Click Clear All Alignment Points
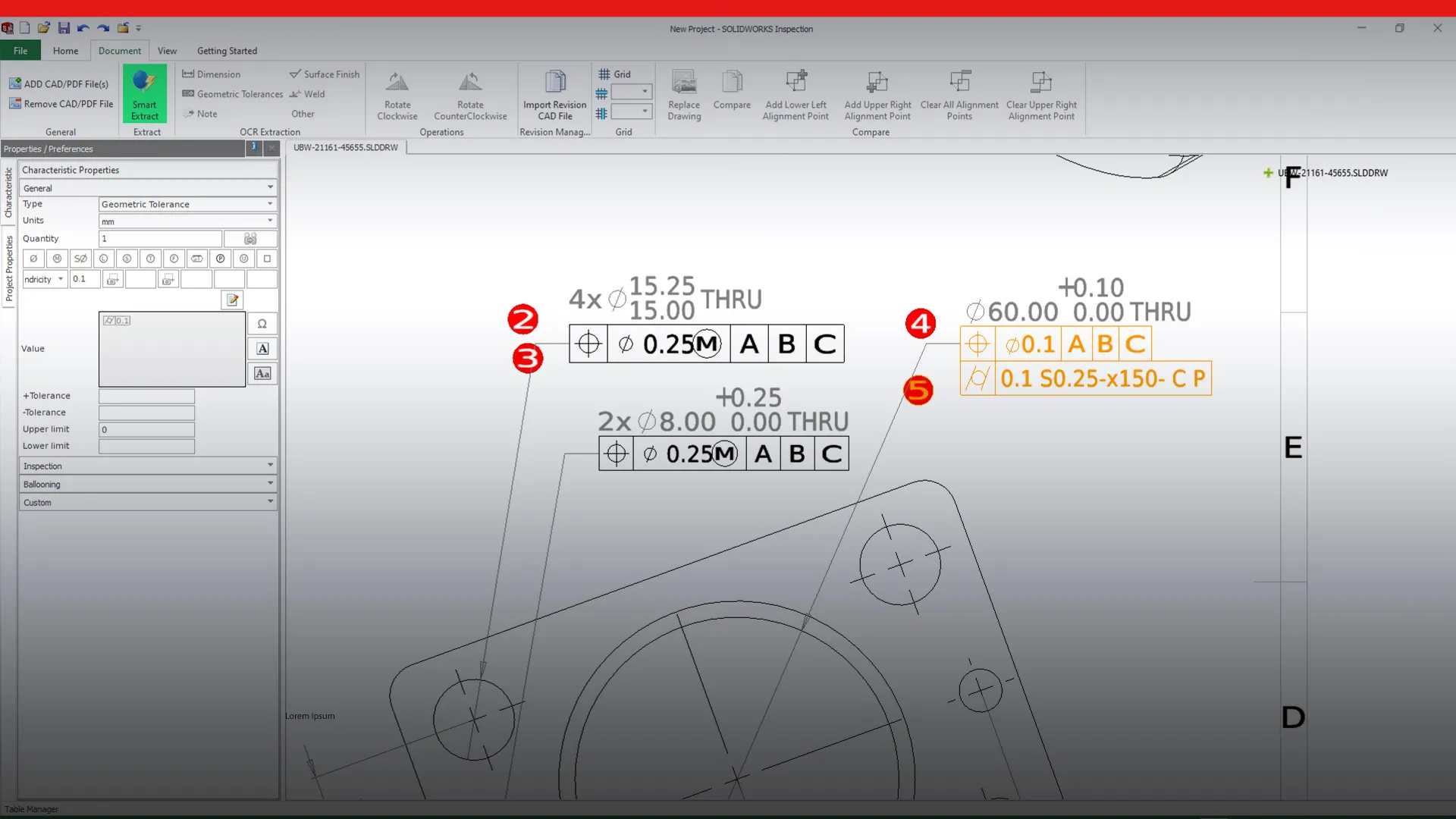Screen dimensions: 1456x819 [959, 94]
